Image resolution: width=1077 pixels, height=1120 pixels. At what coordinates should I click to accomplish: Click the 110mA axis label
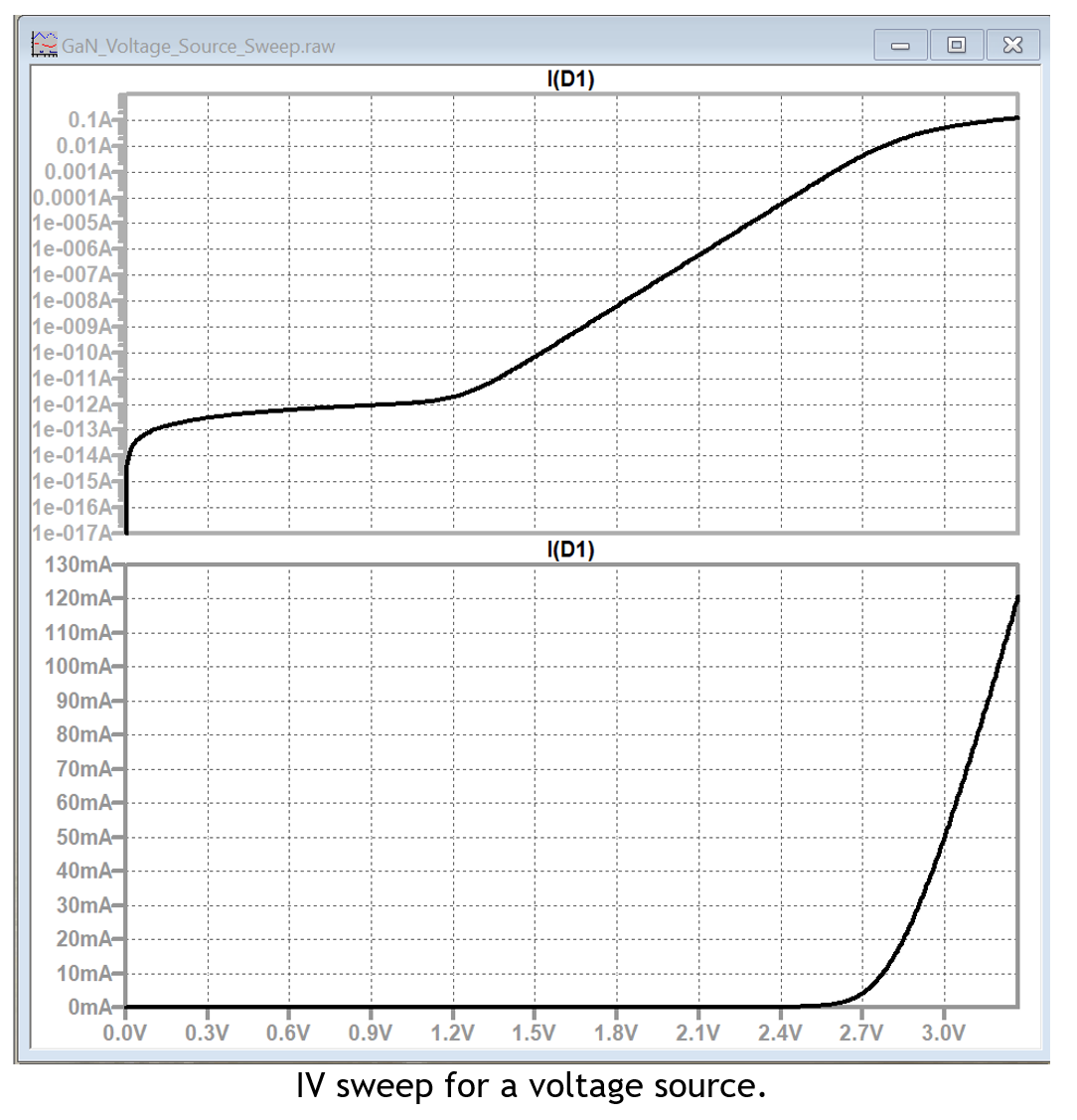(78, 633)
